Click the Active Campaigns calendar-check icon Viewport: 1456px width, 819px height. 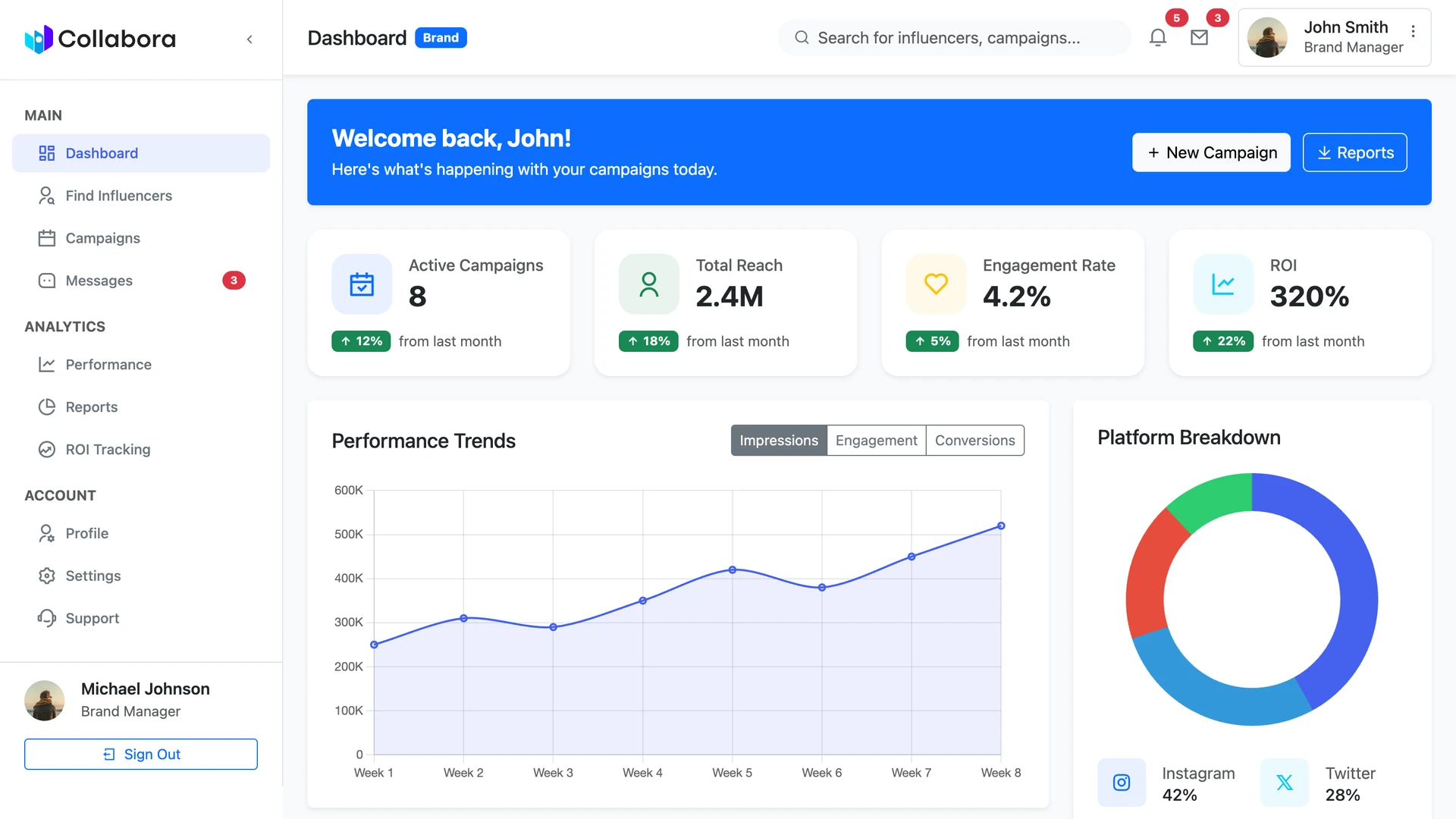tap(362, 284)
